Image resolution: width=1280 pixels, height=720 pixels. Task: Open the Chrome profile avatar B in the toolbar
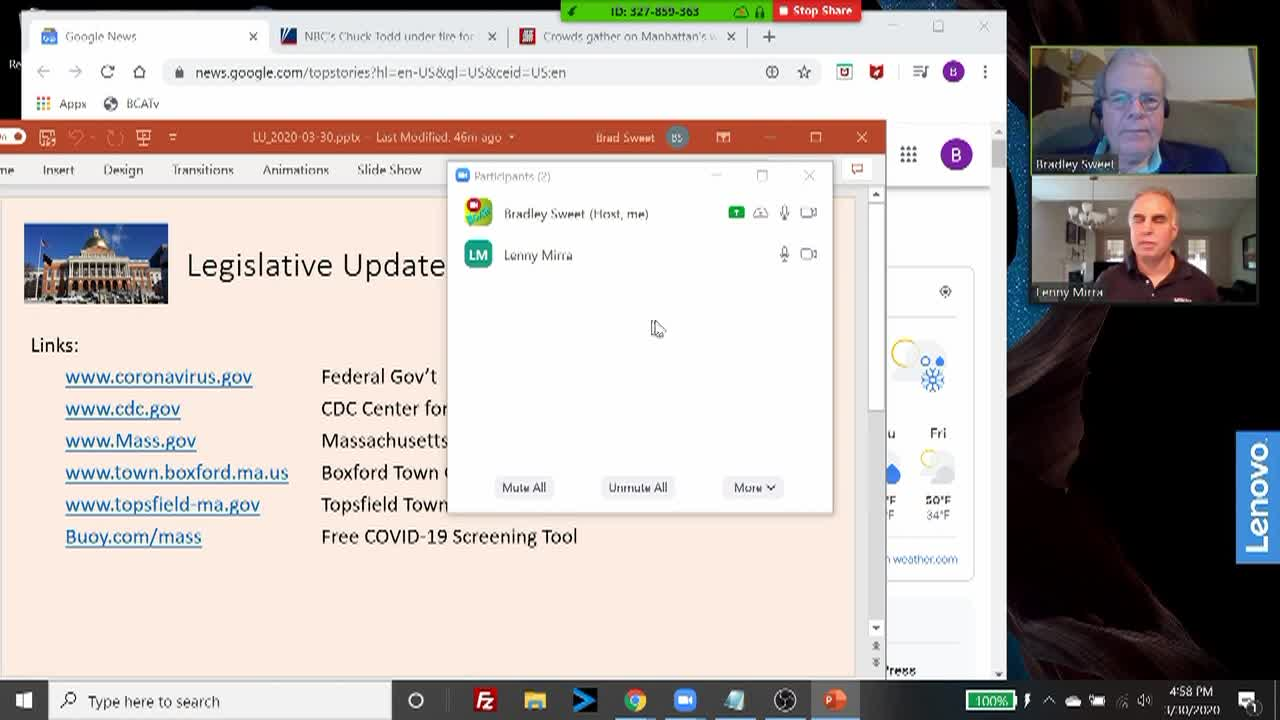[953, 72]
